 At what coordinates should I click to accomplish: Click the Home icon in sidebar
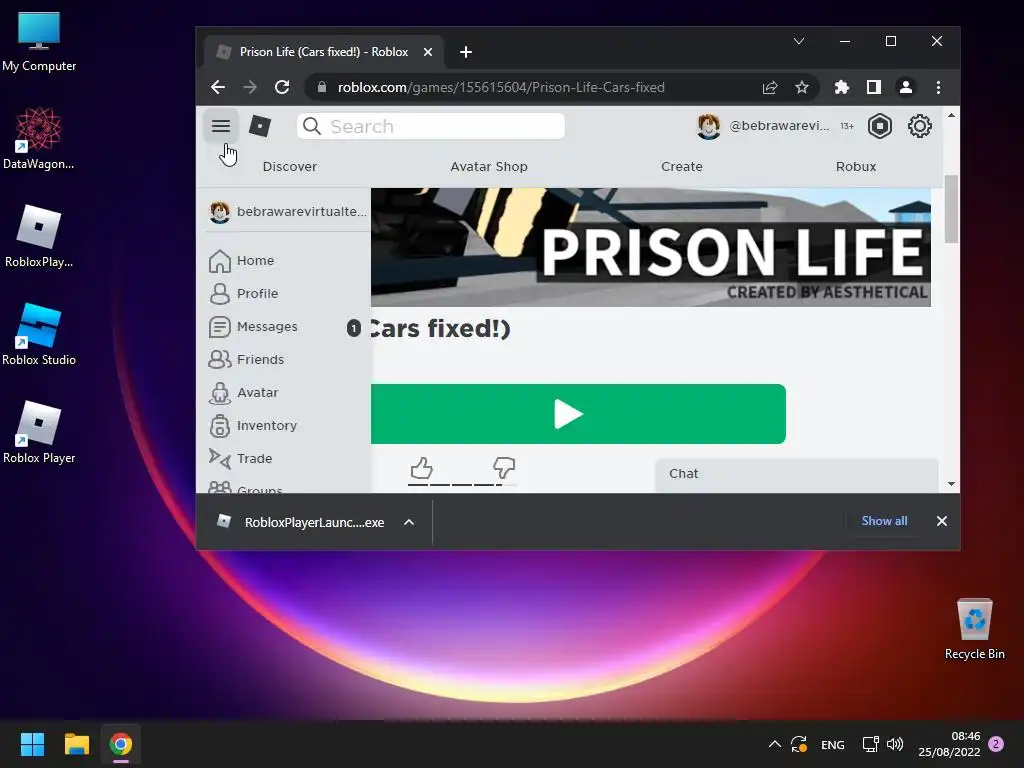coord(219,261)
